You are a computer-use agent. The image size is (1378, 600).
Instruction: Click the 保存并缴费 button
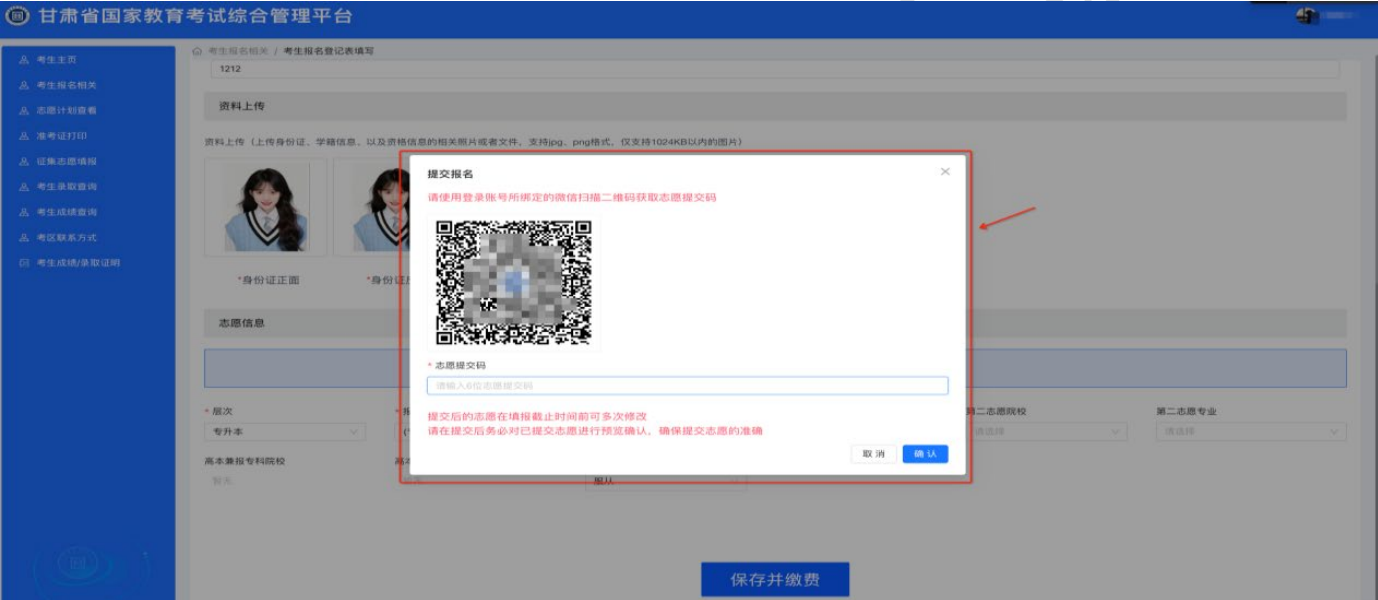point(775,580)
